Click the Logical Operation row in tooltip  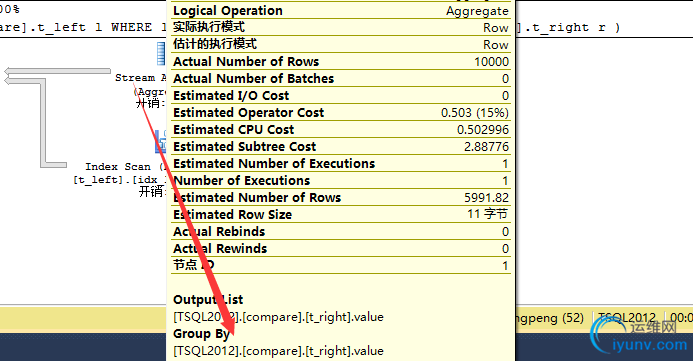341,11
